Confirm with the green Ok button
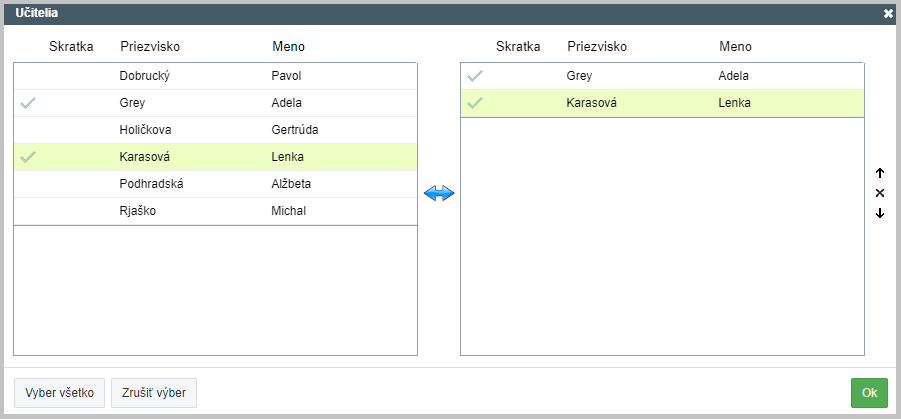 tap(869, 393)
